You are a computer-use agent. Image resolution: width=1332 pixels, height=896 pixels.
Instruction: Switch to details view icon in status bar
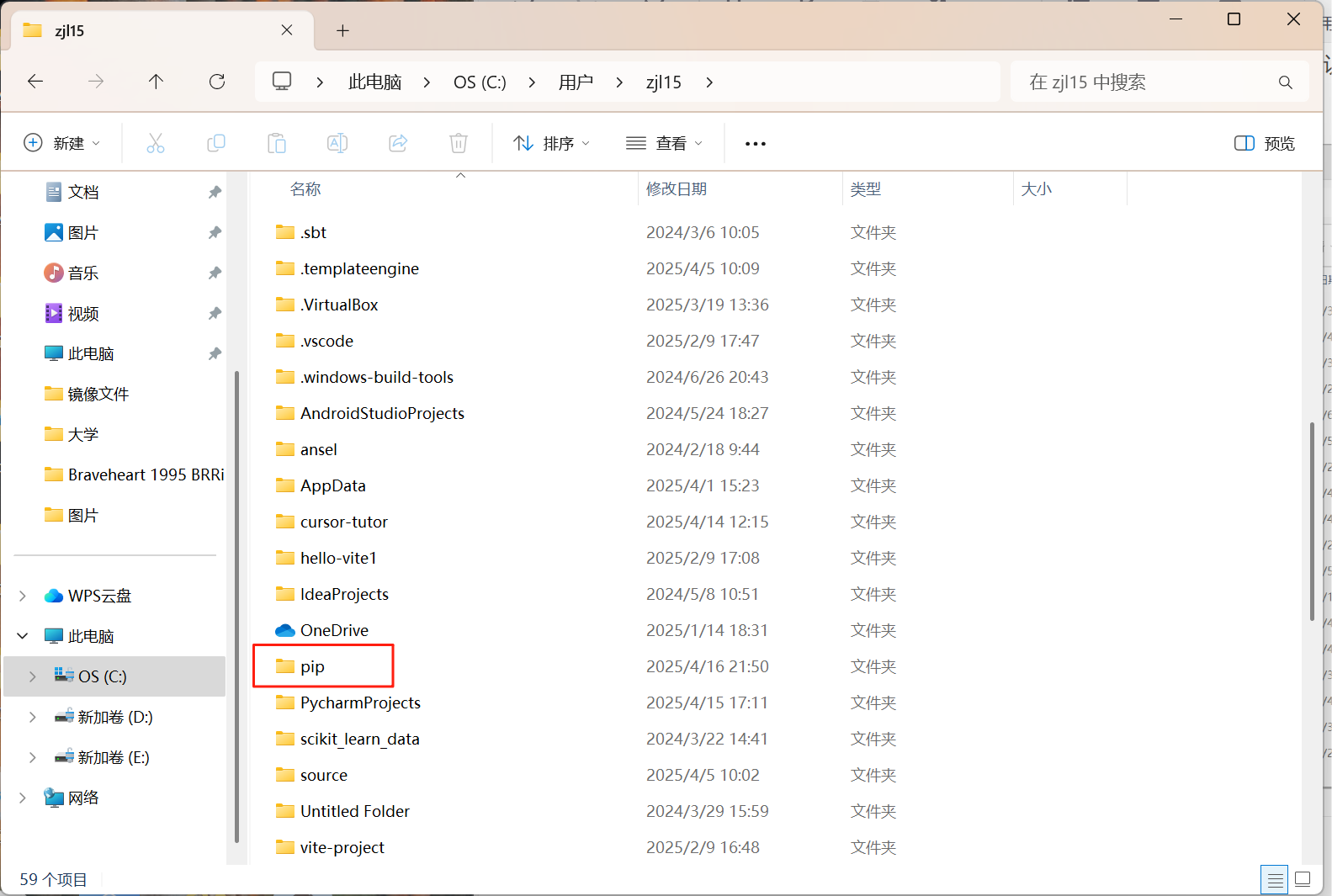(1275, 880)
